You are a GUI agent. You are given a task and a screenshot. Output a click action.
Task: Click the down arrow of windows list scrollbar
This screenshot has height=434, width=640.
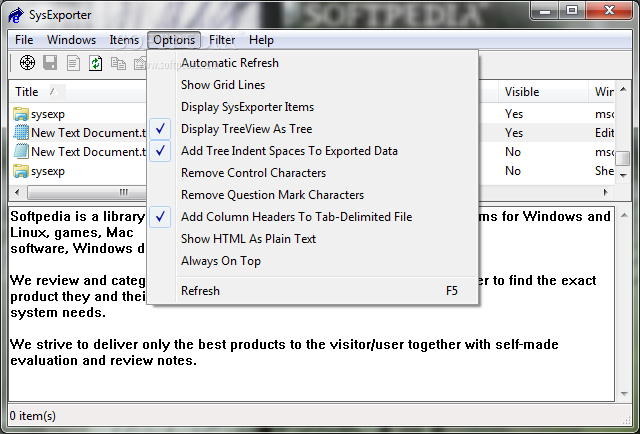[623, 176]
